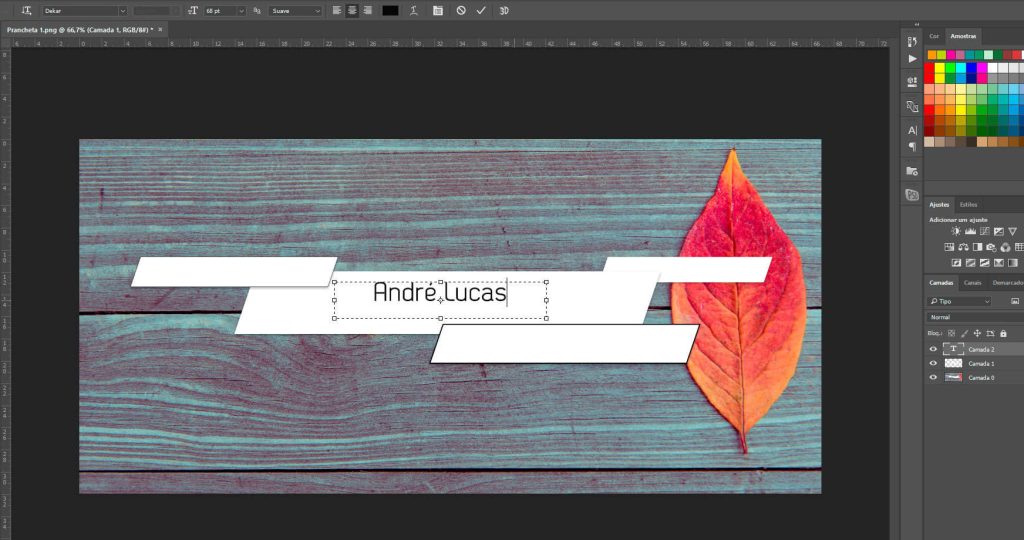
Task: Add a Threshold adjustment
Action: tap(984, 262)
